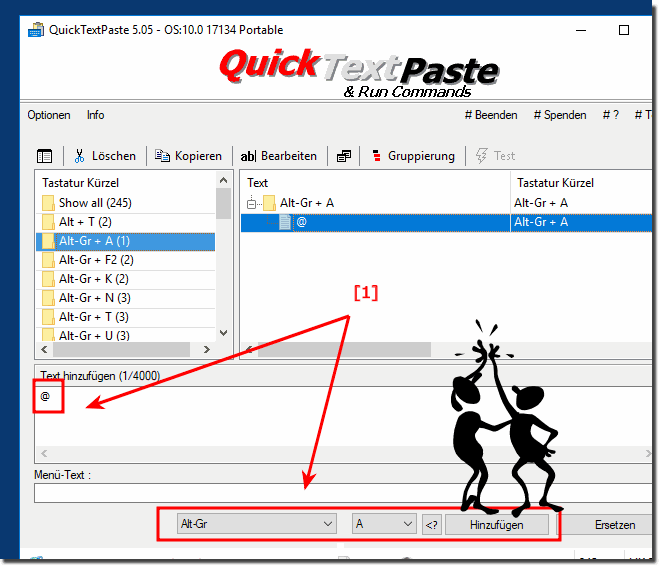Click Alt-Gr + A shortcut cell in selected row
Image resolution: width=659 pixels, height=566 pixels.
tap(582, 222)
